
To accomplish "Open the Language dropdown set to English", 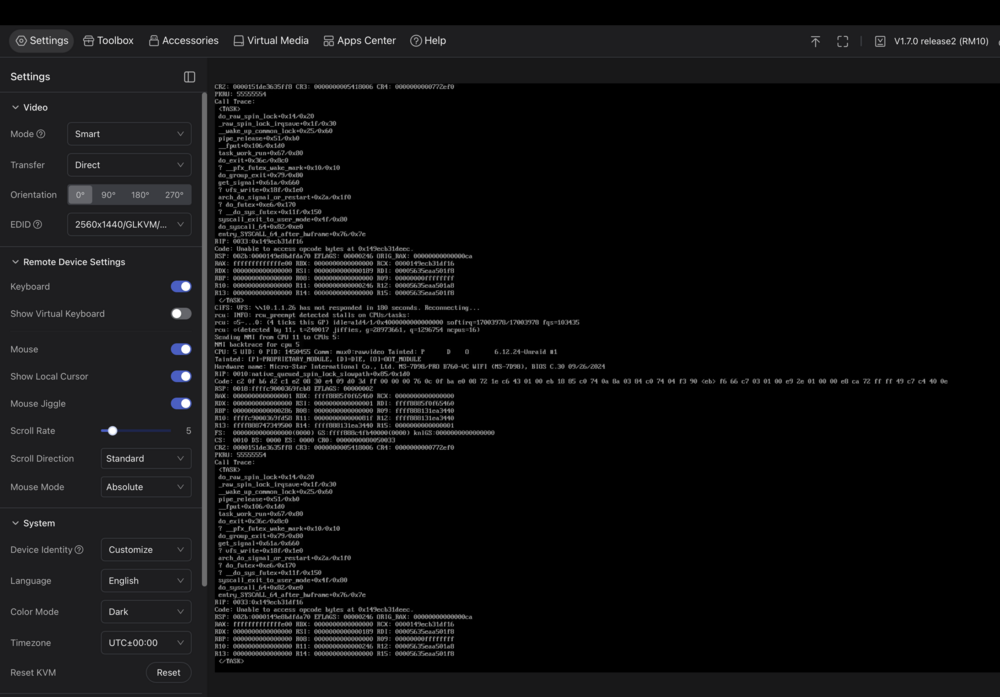I will [x=146, y=581].
